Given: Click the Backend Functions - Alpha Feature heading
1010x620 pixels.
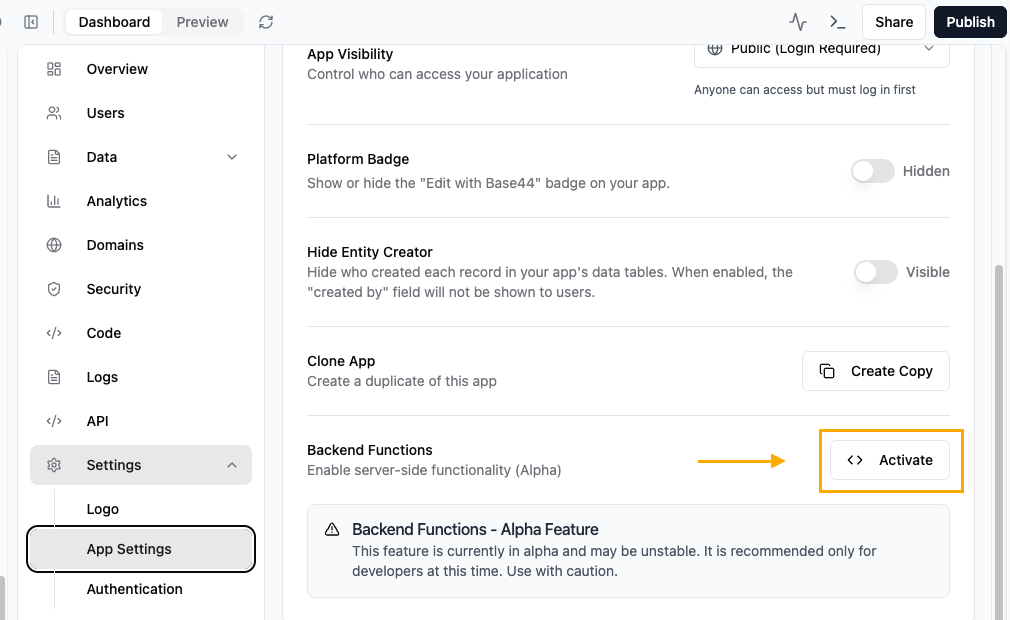Looking at the screenshot, I should point(475,529).
